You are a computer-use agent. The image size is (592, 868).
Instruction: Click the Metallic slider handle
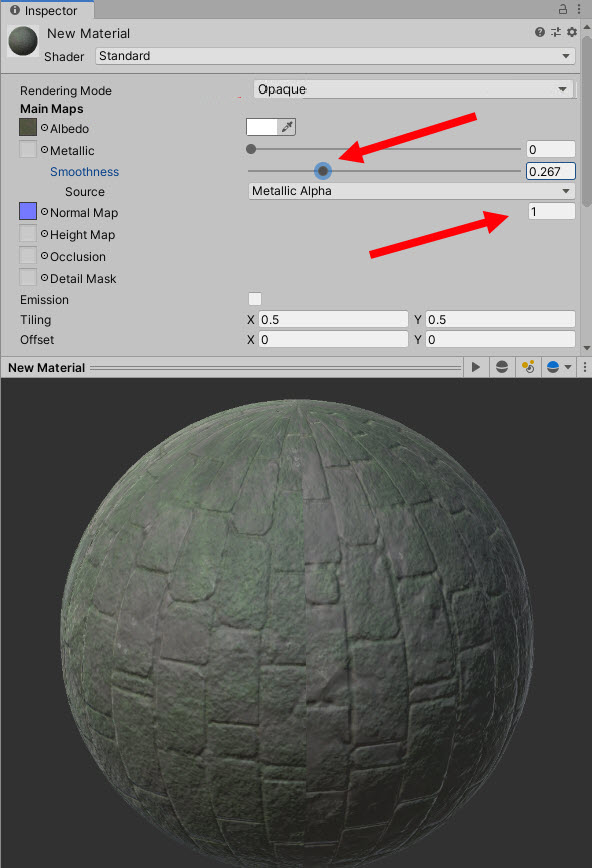click(x=251, y=149)
